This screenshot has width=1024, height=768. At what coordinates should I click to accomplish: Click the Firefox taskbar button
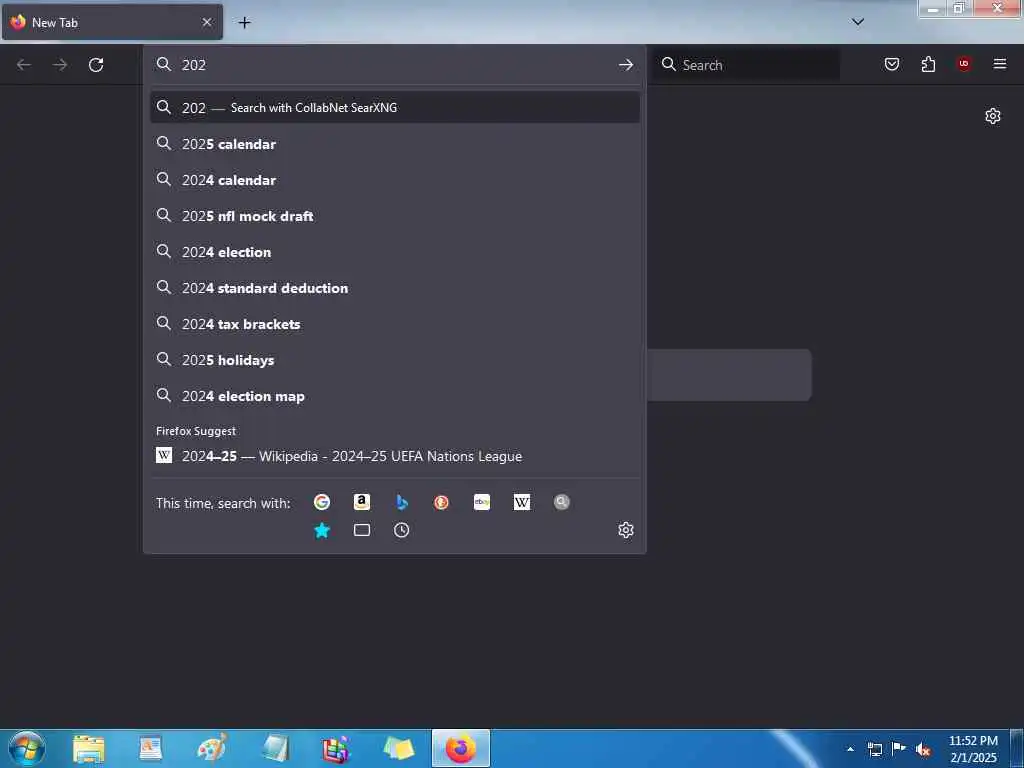pyautogui.click(x=461, y=748)
